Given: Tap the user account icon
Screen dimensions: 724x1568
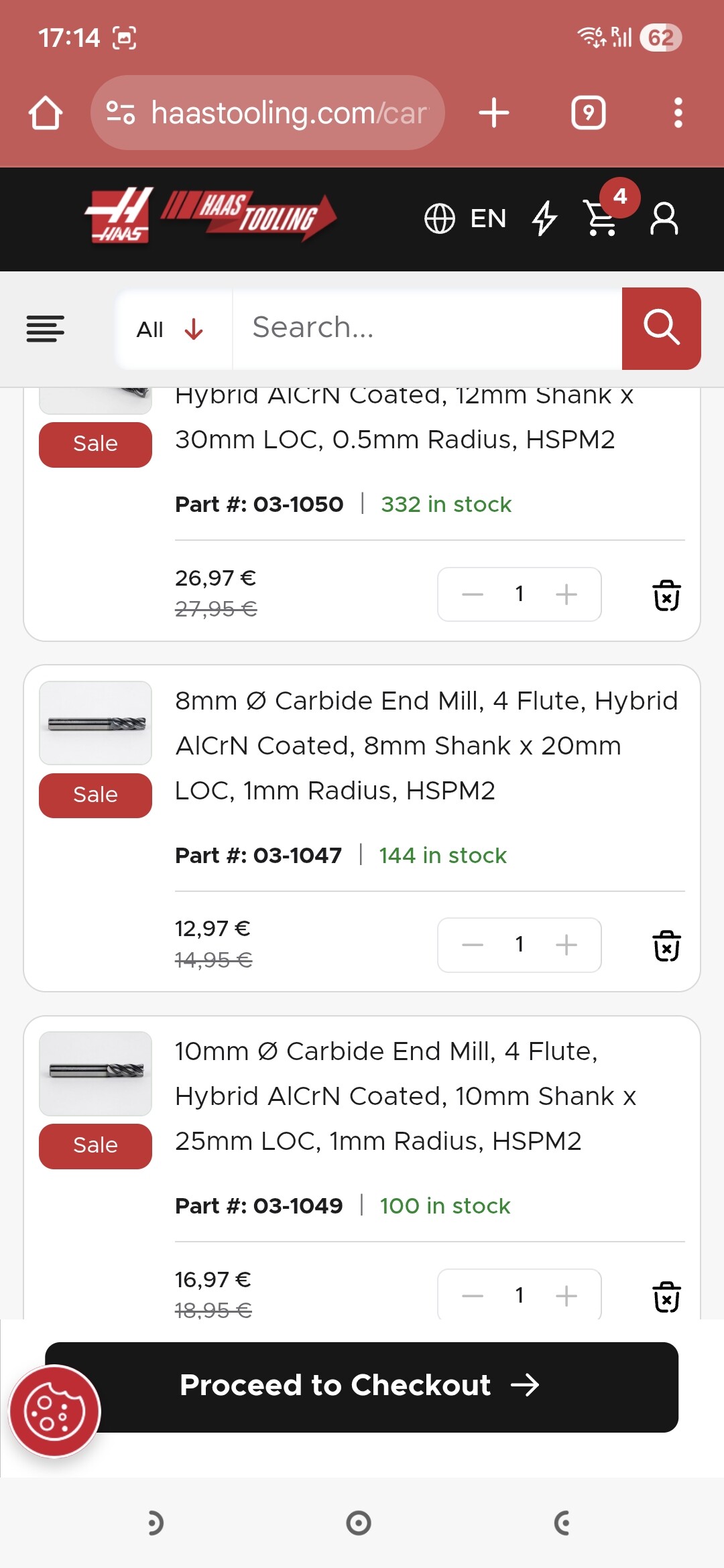Looking at the screenshot, I should click(x=664, y=218).
